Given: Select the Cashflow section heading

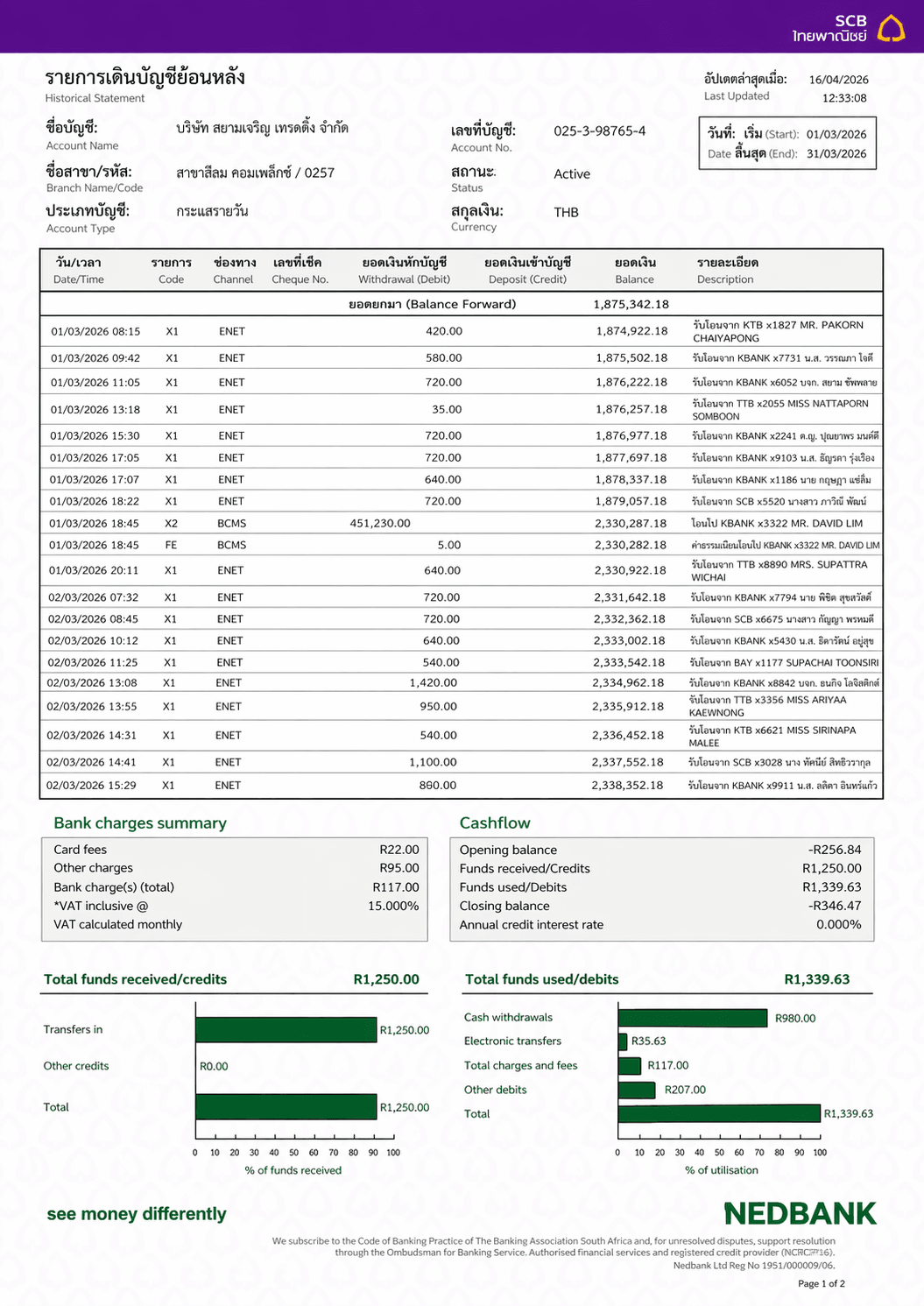Looking at the screenshot, I should [495, 823].
